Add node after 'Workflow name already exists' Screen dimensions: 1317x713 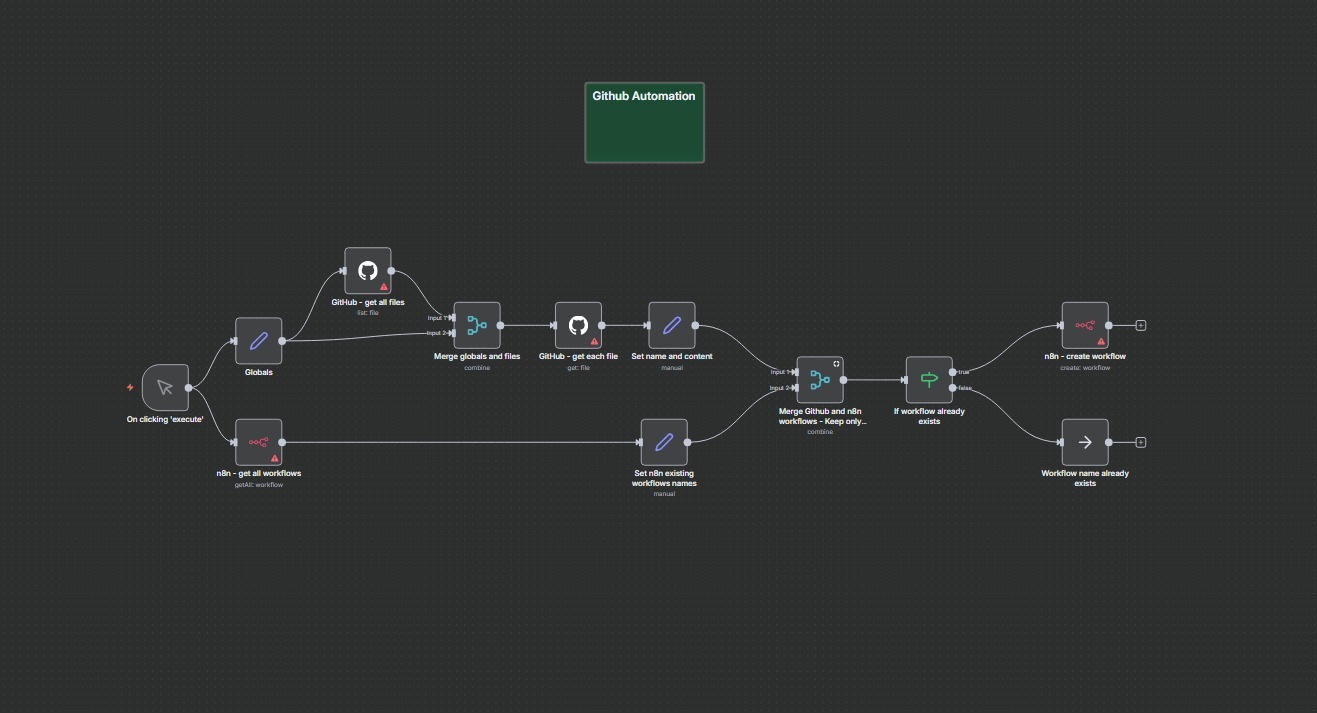click(x=1141, y=442)
